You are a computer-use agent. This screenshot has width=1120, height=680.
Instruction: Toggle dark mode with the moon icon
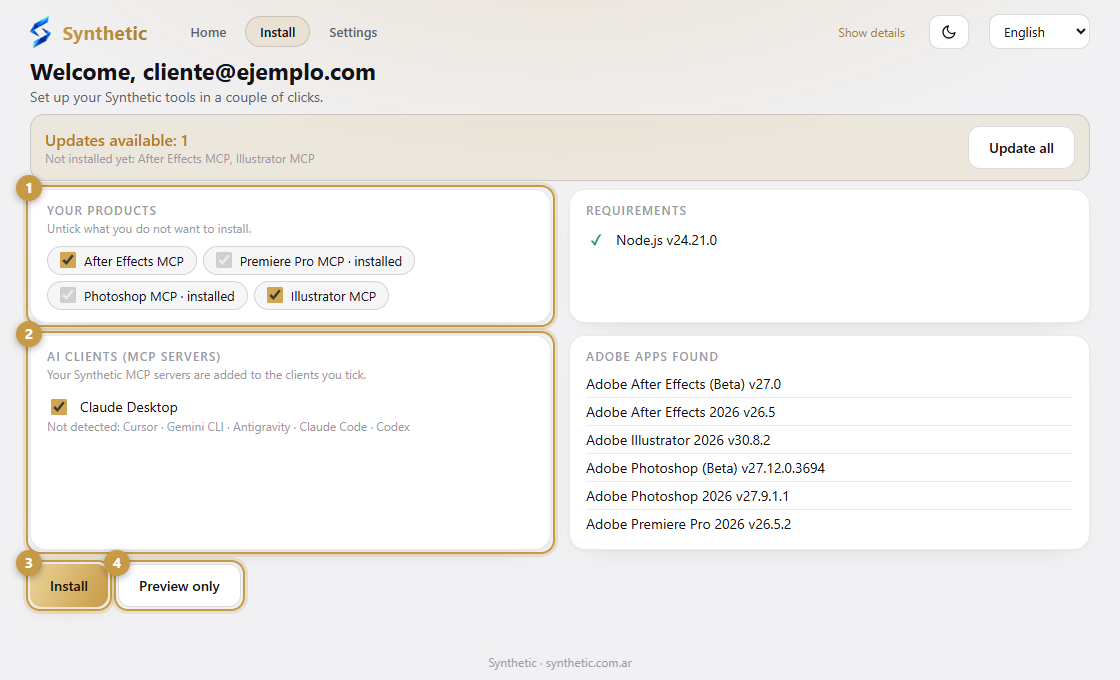tap(949, 32)
